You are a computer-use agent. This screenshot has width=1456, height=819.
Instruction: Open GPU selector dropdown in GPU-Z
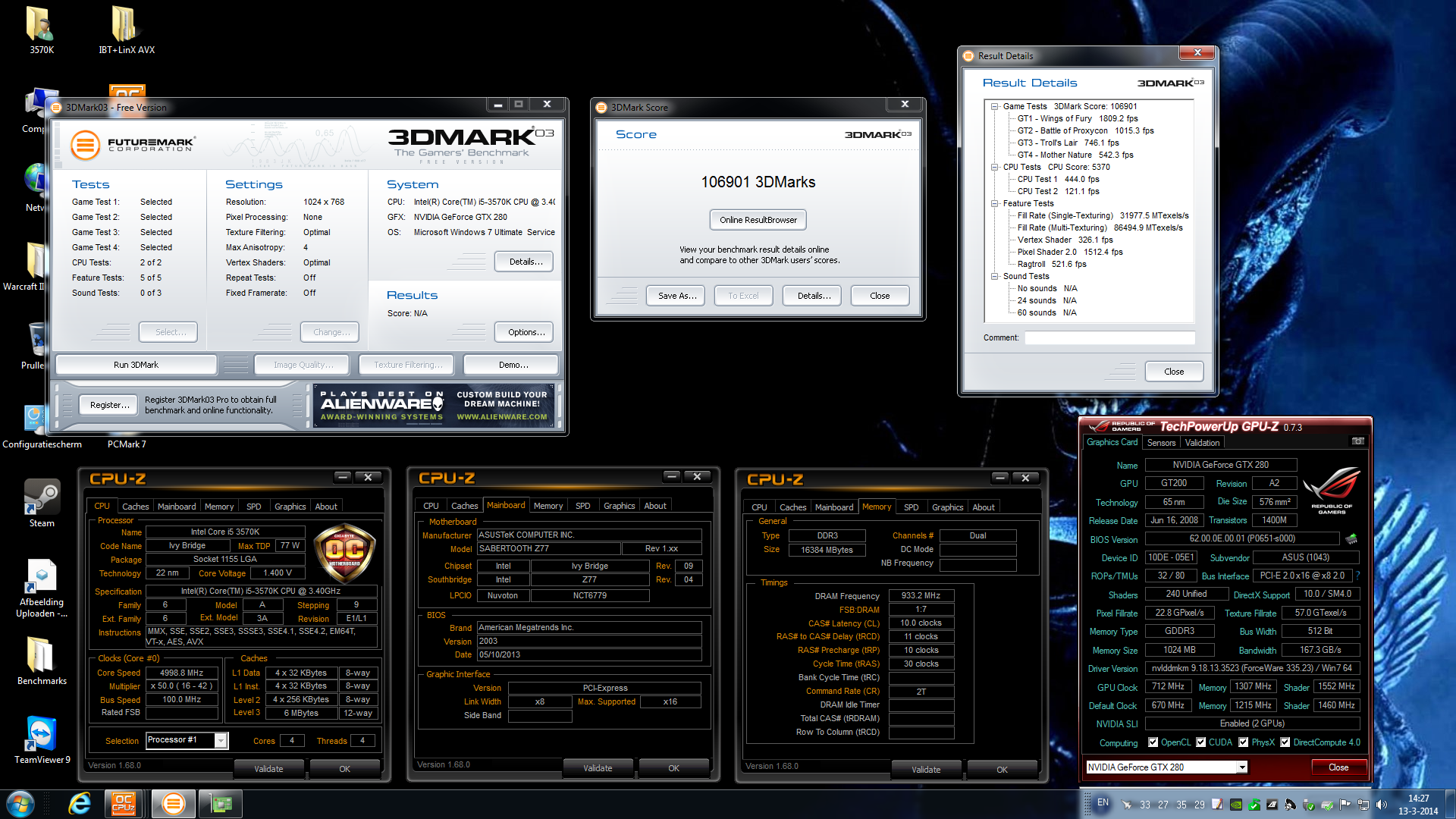1242,767
